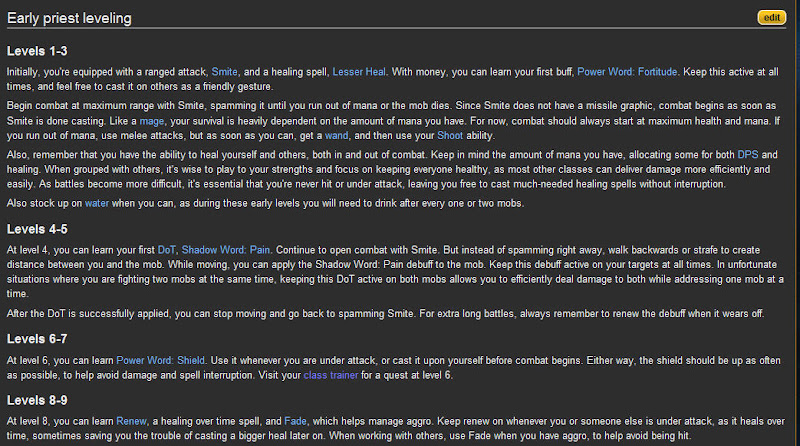Image resolution: width=800 pixels, height=446 pixels.
Task: Open the Shoot ability link
Action: [450, 136]
